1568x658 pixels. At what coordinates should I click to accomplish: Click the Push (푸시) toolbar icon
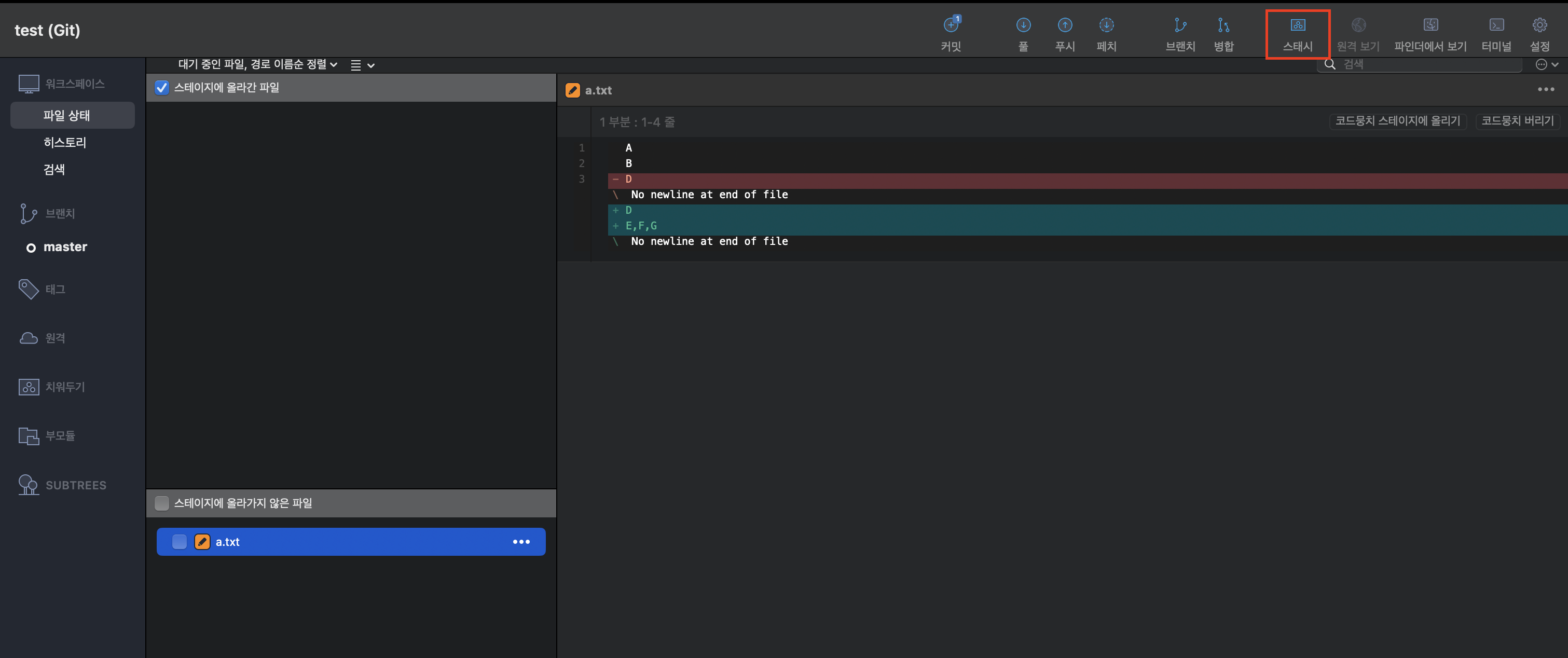[x=1065, y=25]
